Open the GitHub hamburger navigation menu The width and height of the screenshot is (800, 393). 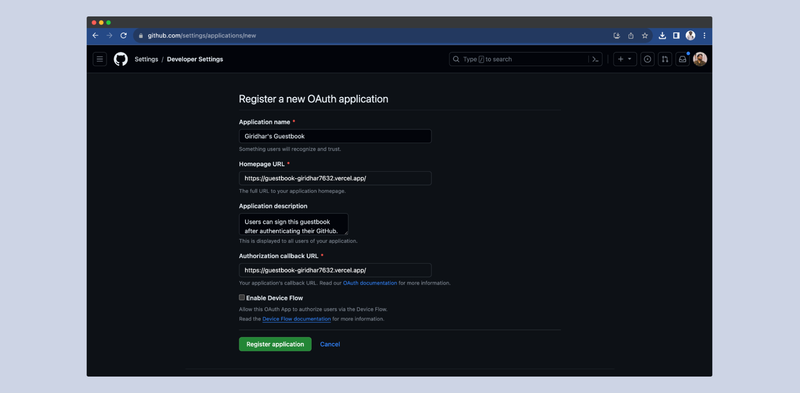(100, 59)
